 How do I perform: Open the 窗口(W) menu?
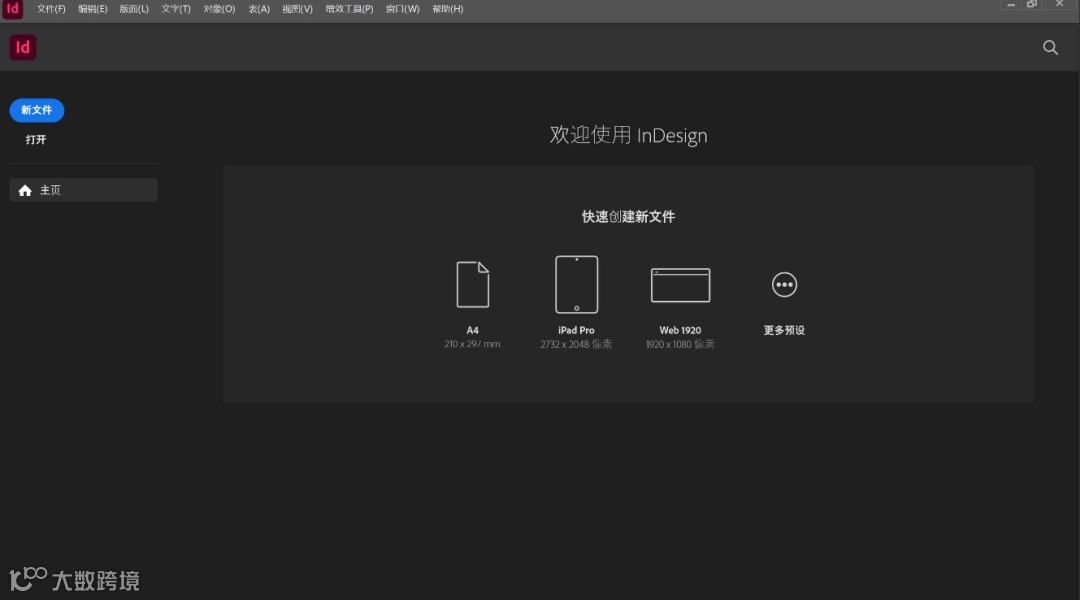point(402,9)
